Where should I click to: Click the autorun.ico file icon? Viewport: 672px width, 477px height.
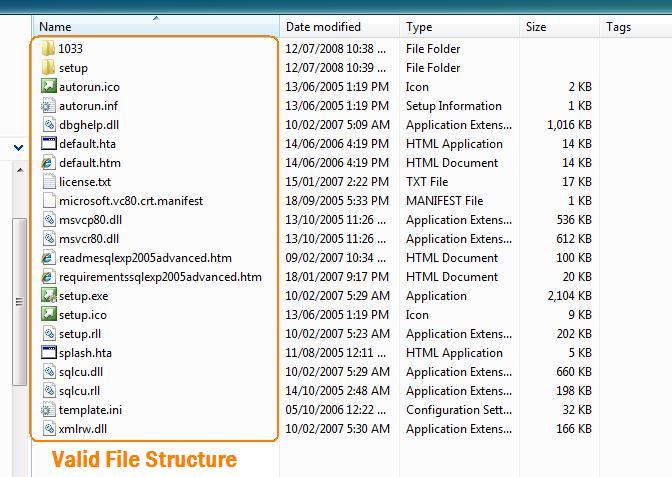point(48,86)
